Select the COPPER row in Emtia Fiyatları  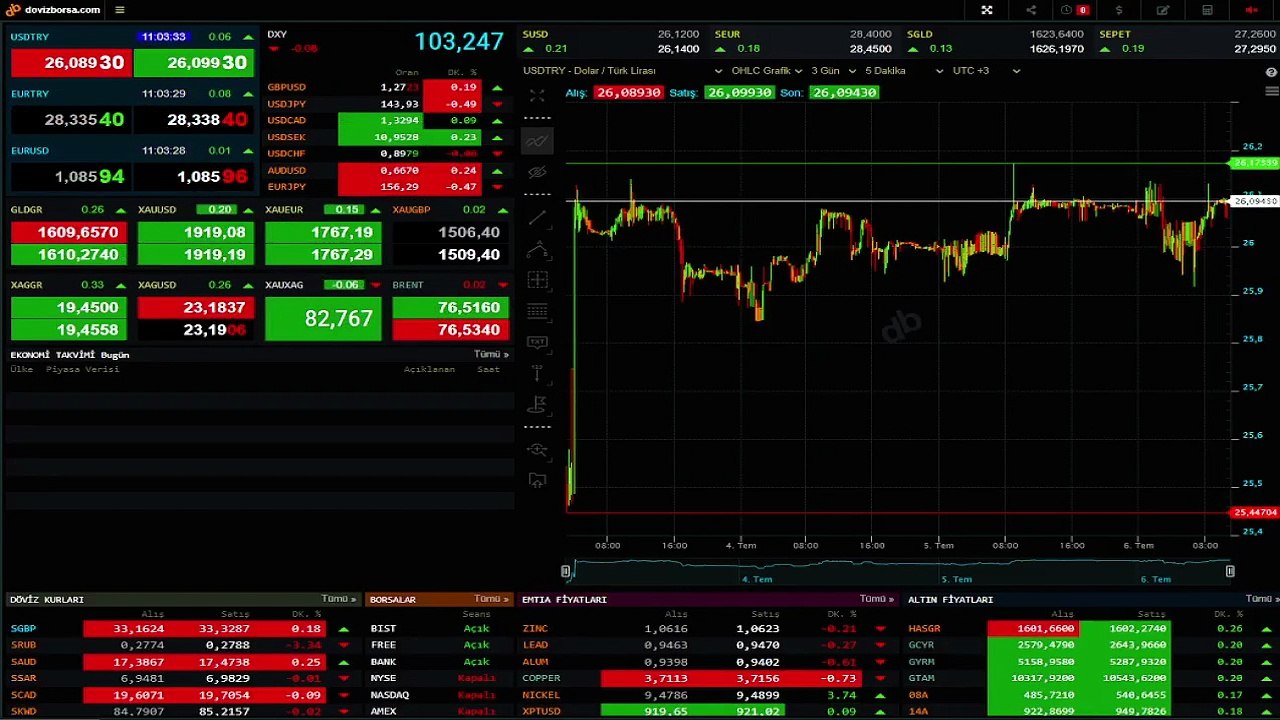point(708,678)
